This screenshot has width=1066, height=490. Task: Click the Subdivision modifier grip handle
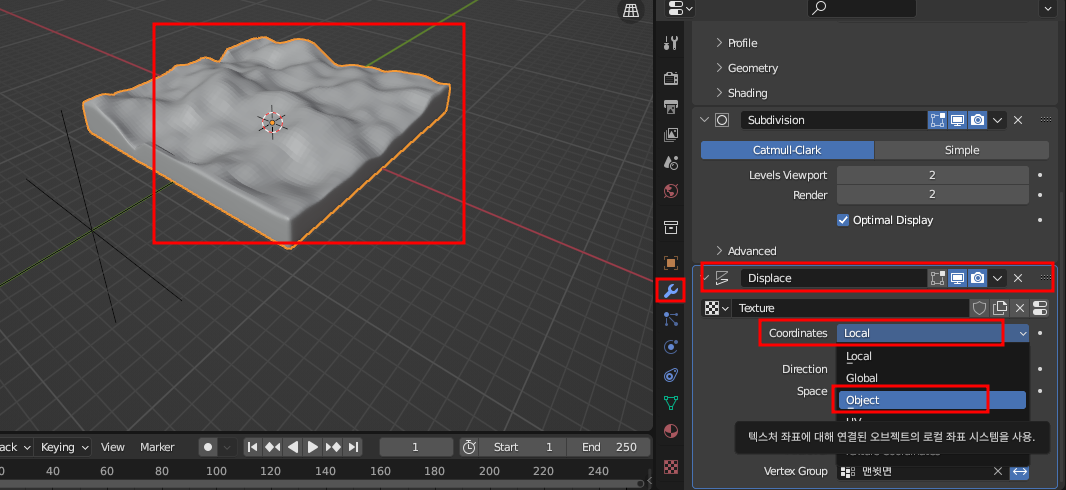click(x=1046, y=120)
